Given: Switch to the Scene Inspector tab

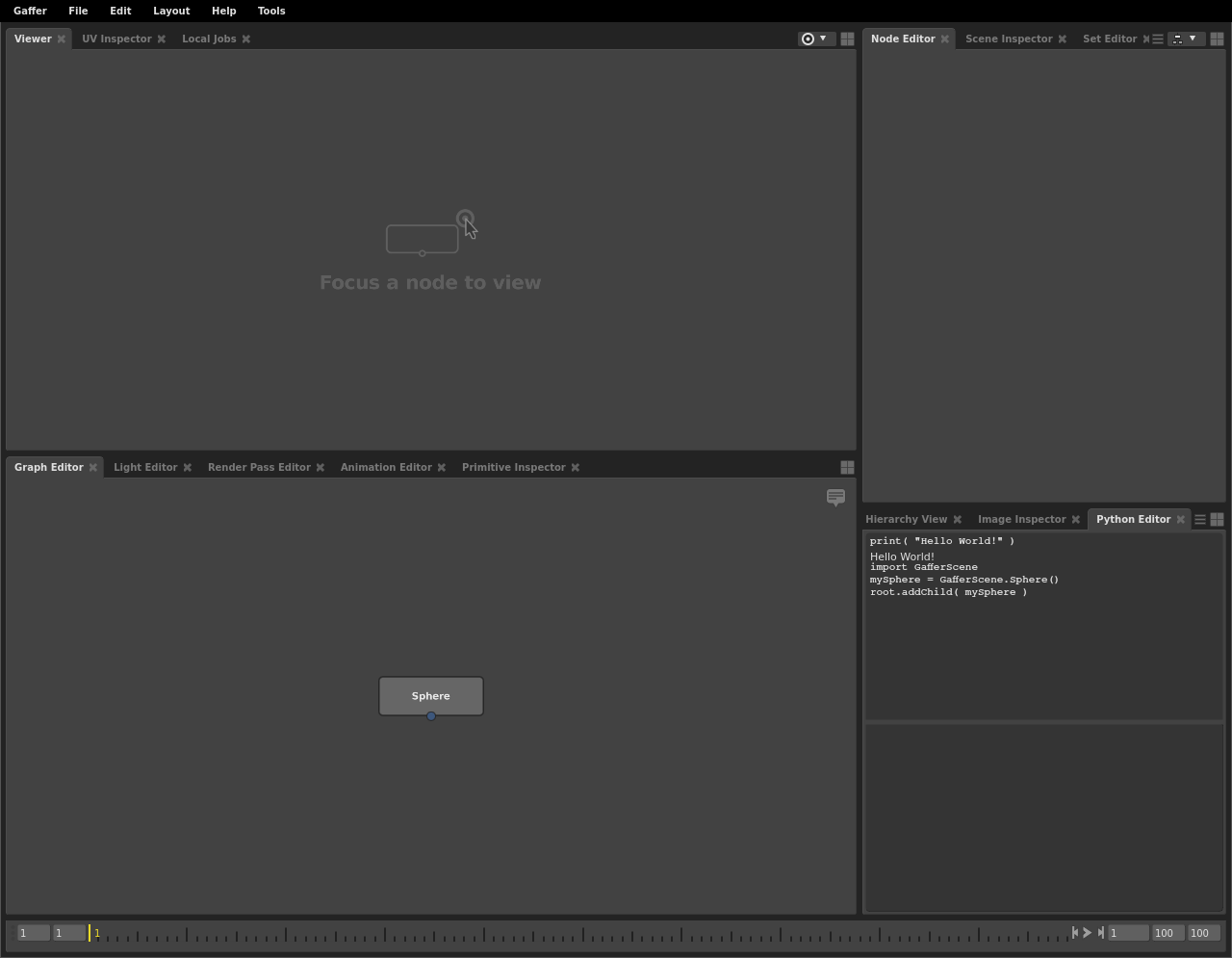Looking at the screenshot, I should pos(1008,39).
